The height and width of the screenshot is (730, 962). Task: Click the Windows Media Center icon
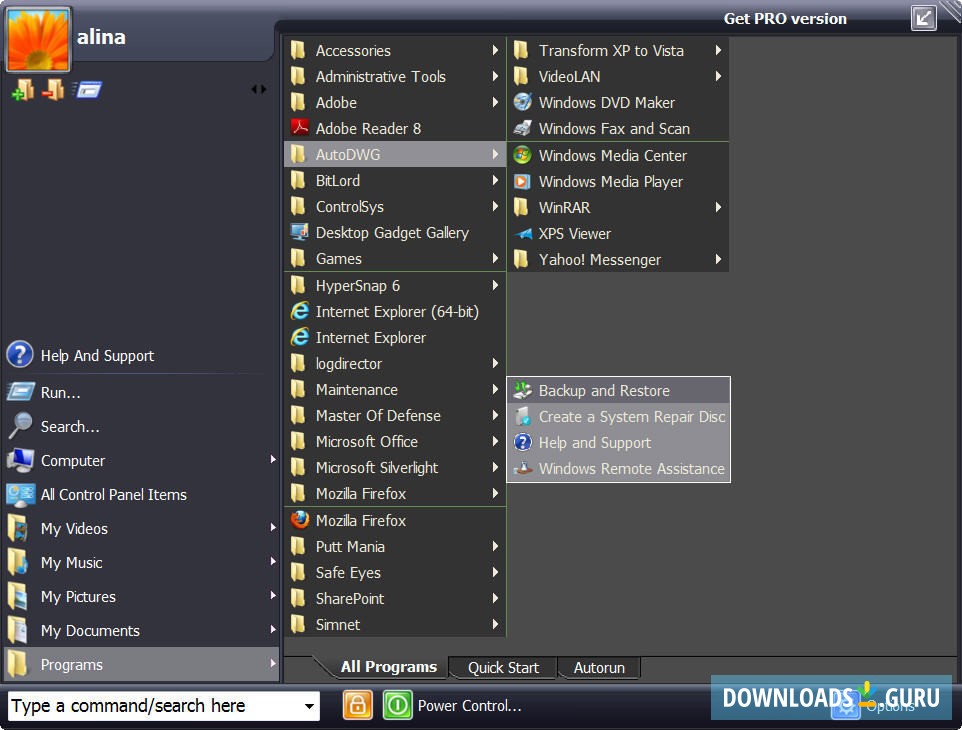(522, 155)
